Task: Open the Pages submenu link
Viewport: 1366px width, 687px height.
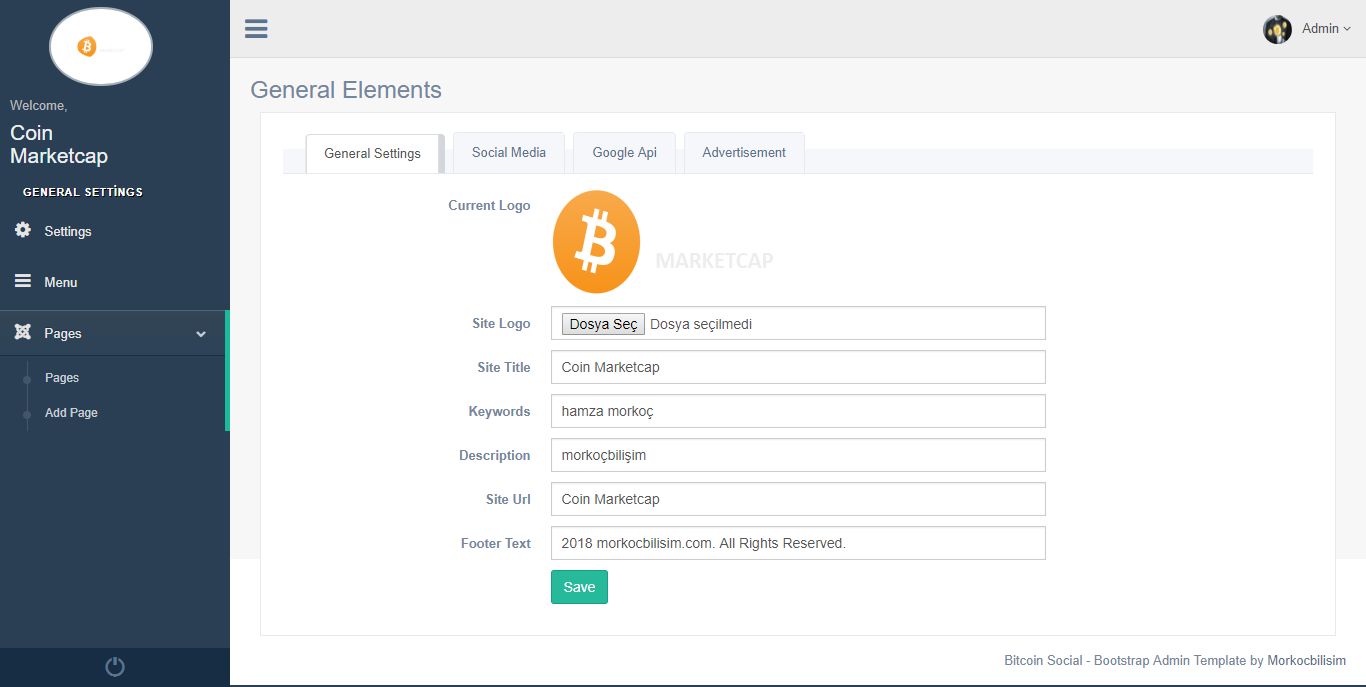Action: (62, 378)
